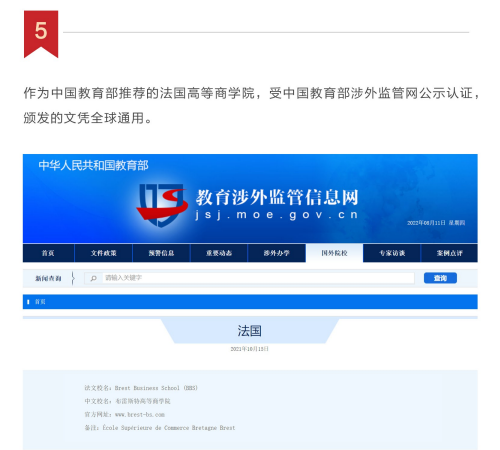Click the line 颁发的文凭全球通用

[88, 118]
